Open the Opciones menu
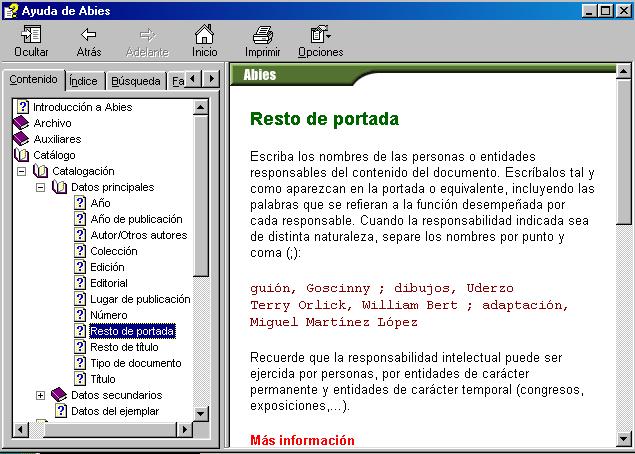Image resolution: width=635 pixels, height=454 pixels. [x=320, y=40]
